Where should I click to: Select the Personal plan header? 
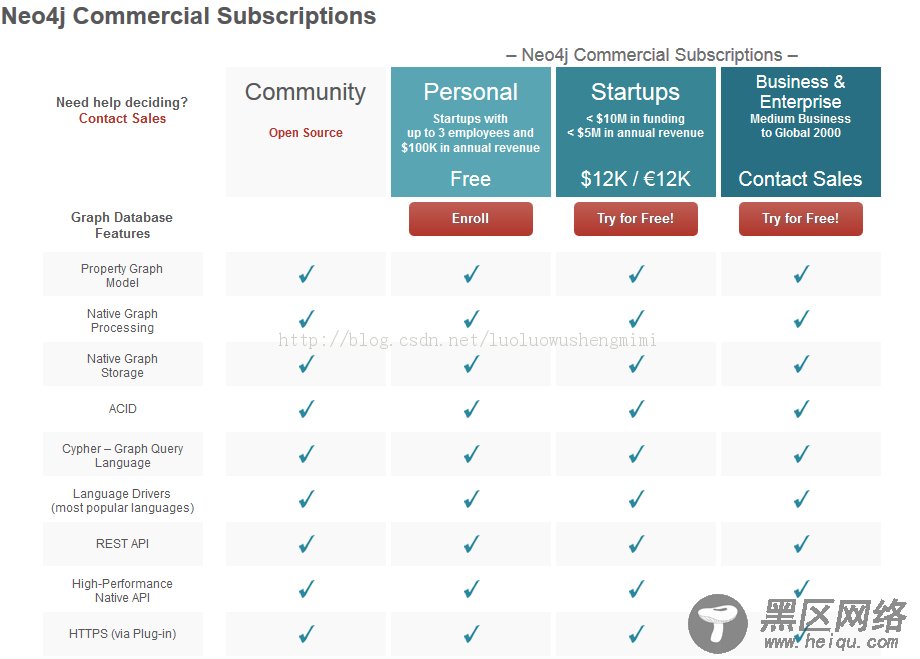(x=471, y=132)
